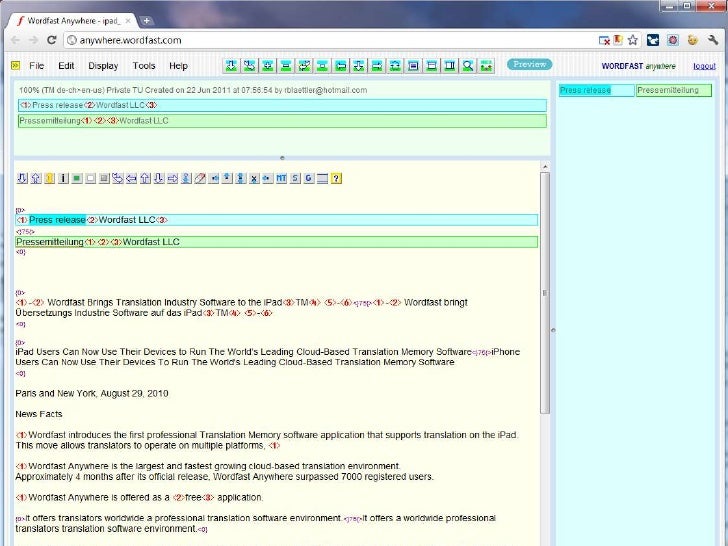Screen dimensions: 728x546
Task: Click the horizontal lines panel icon before the question mark
Action: click(322, 178)
